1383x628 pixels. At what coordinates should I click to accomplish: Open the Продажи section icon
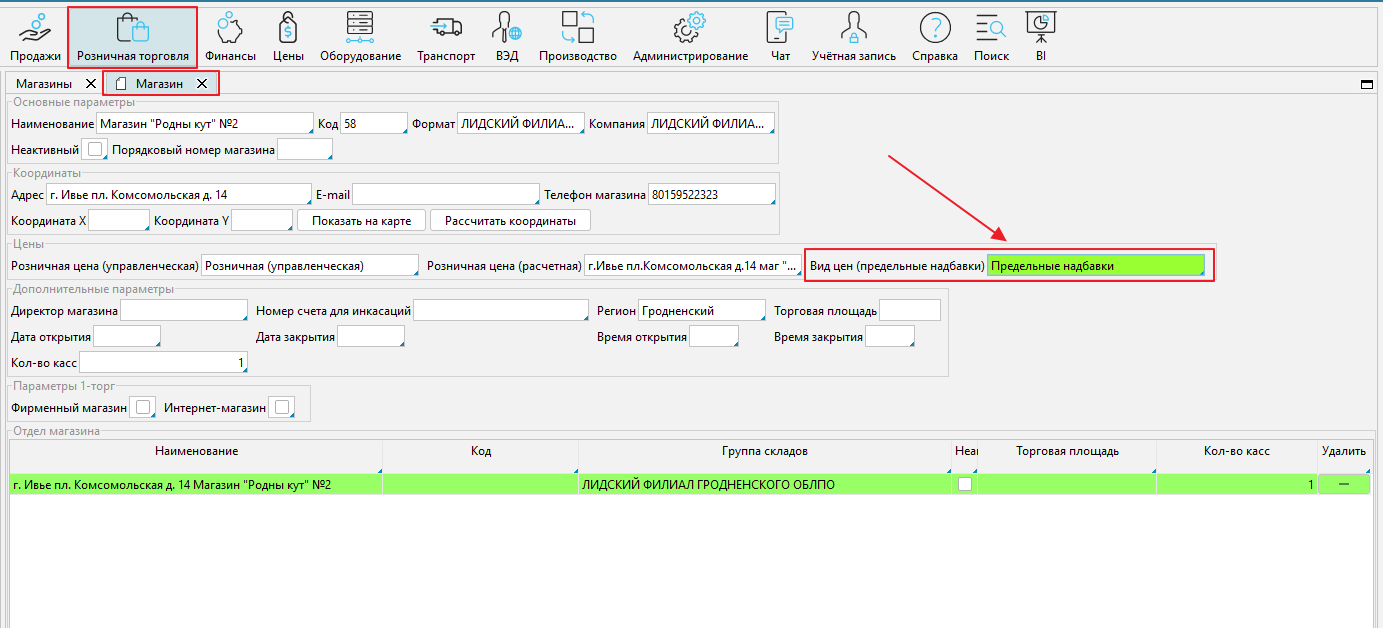coord(35,28)
